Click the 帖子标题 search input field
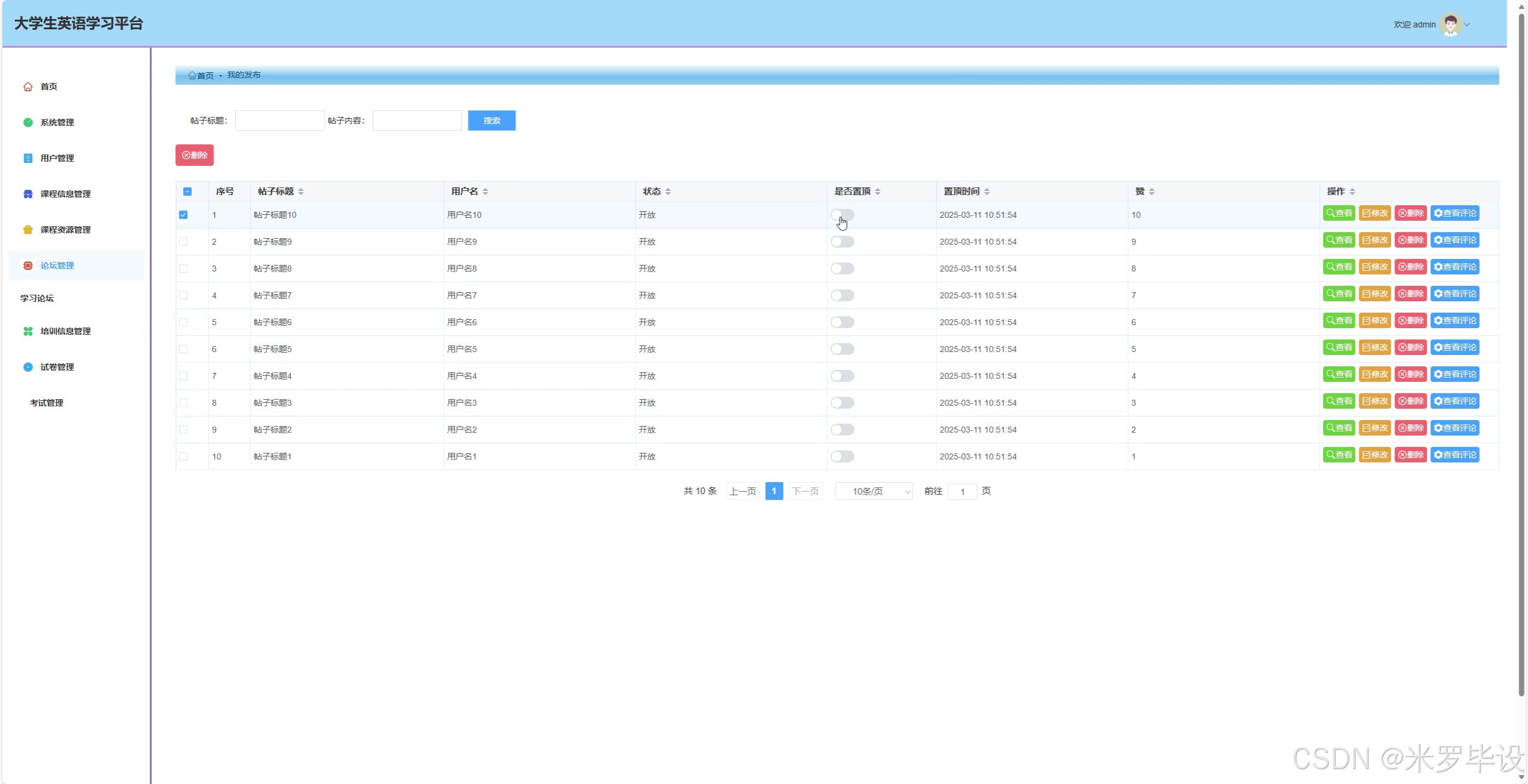This screenshot has width=1528, height=784. [280, 121]
